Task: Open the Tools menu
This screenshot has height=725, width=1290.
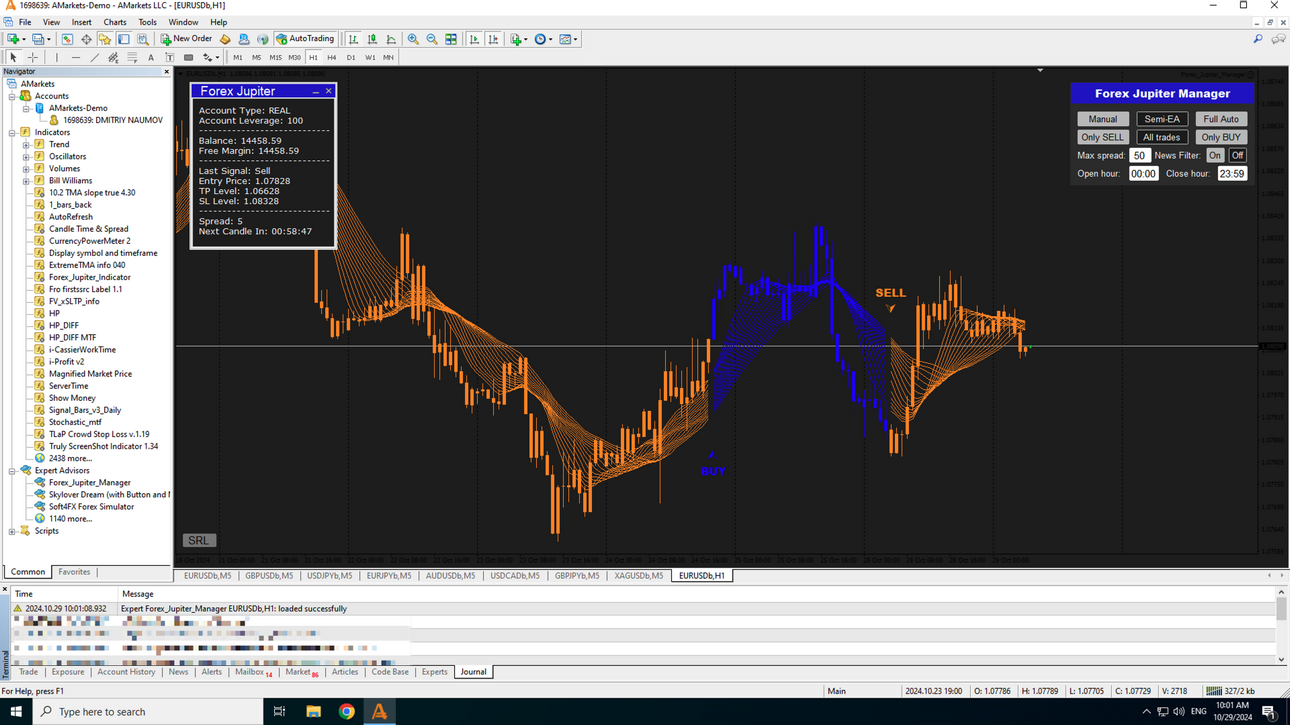Action: pyautogui.click(x=147, y=22)
